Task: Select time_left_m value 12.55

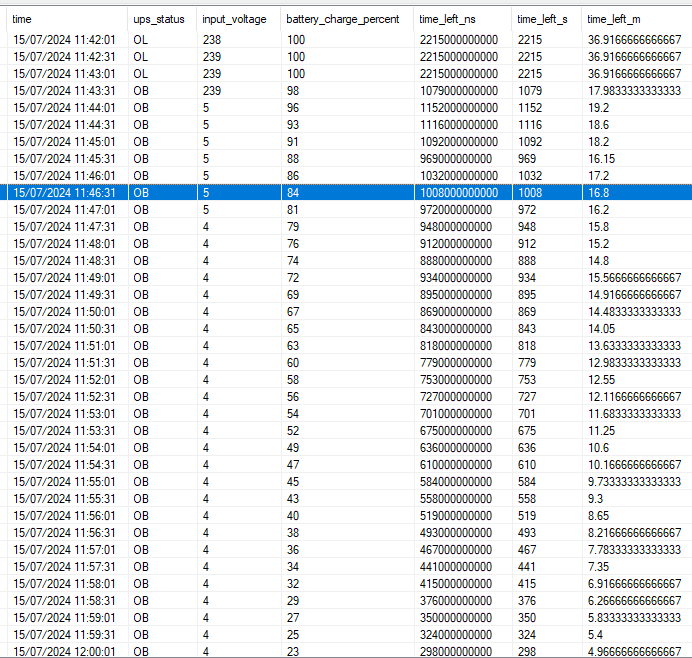Action: click(x=602, y=380)
